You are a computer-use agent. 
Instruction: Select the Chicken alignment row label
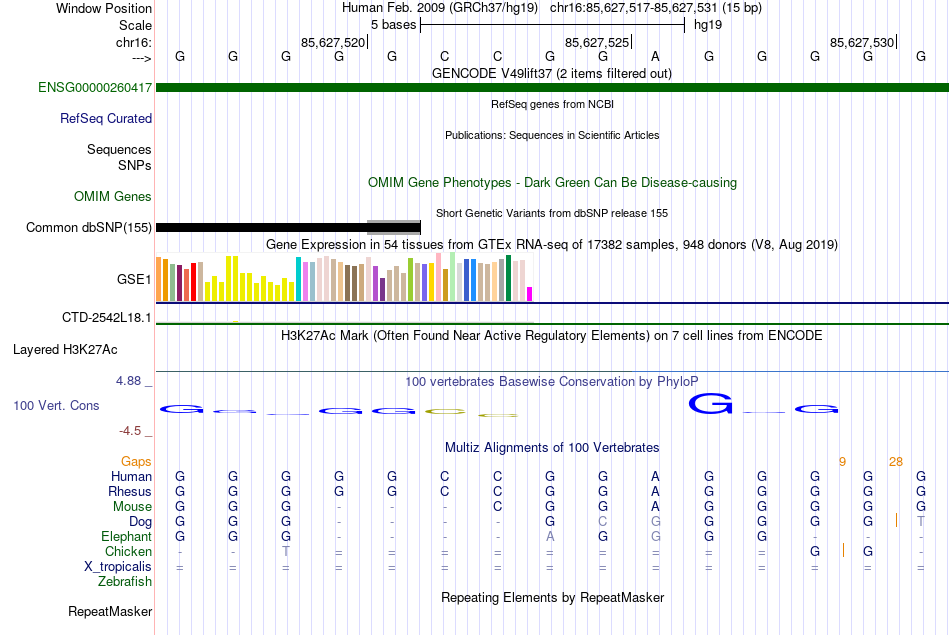[128, 551]
